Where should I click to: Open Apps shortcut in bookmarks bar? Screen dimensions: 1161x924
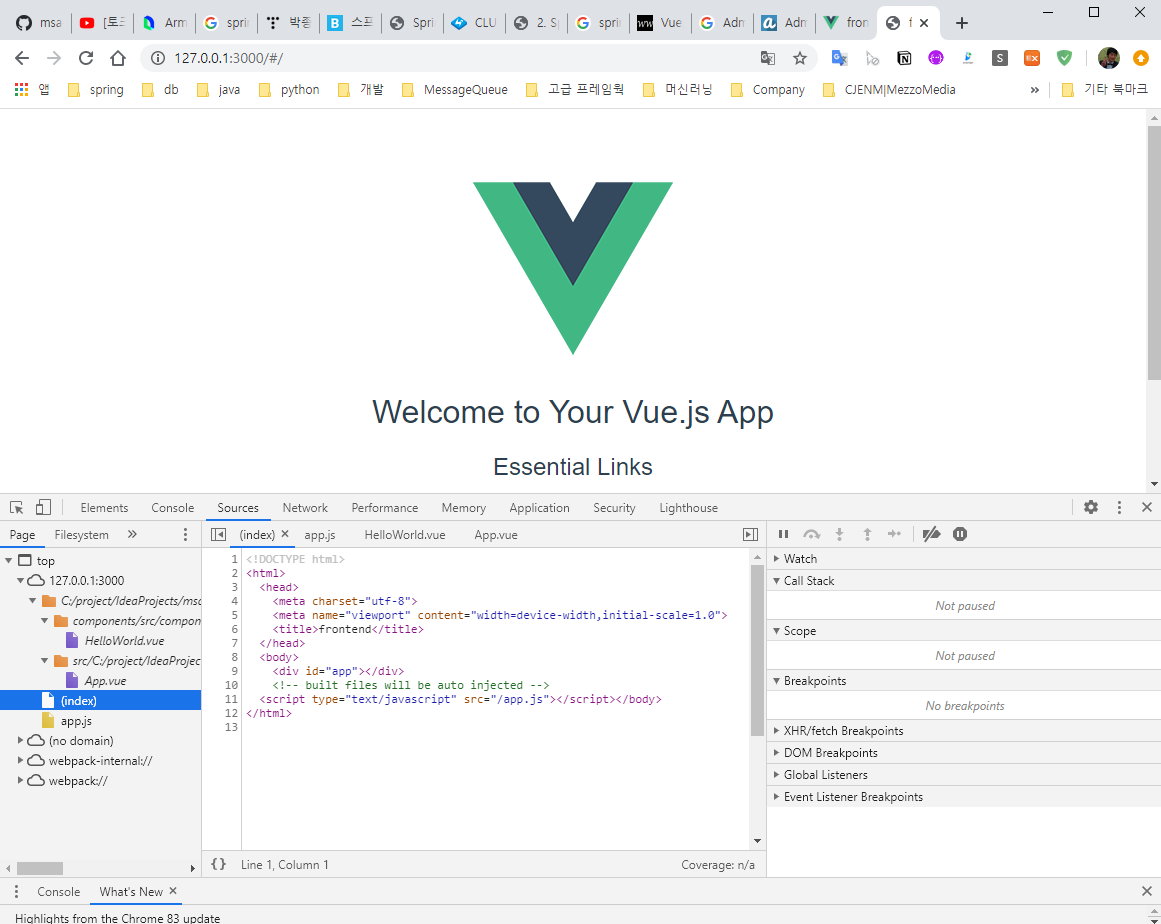tap(32, 90)
